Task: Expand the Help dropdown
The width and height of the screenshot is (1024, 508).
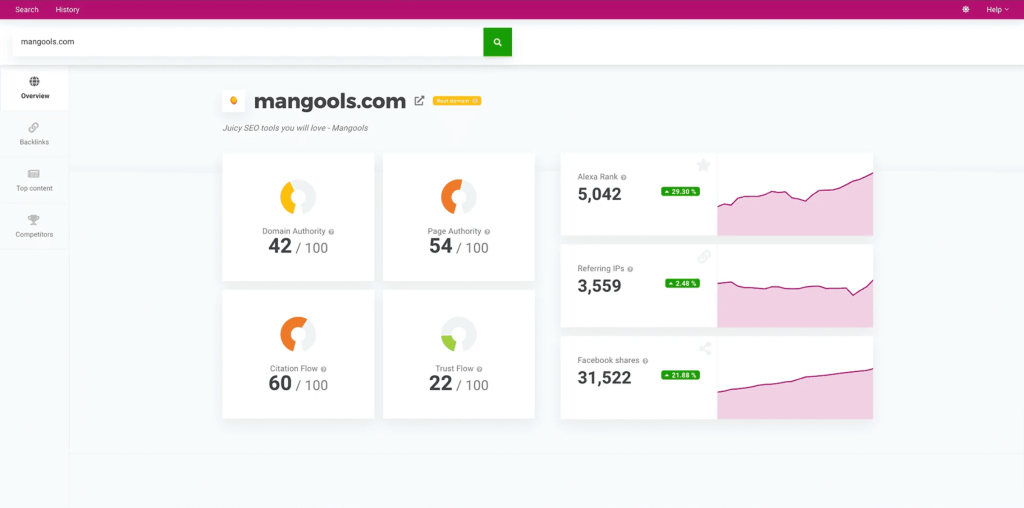Action: 997,10
